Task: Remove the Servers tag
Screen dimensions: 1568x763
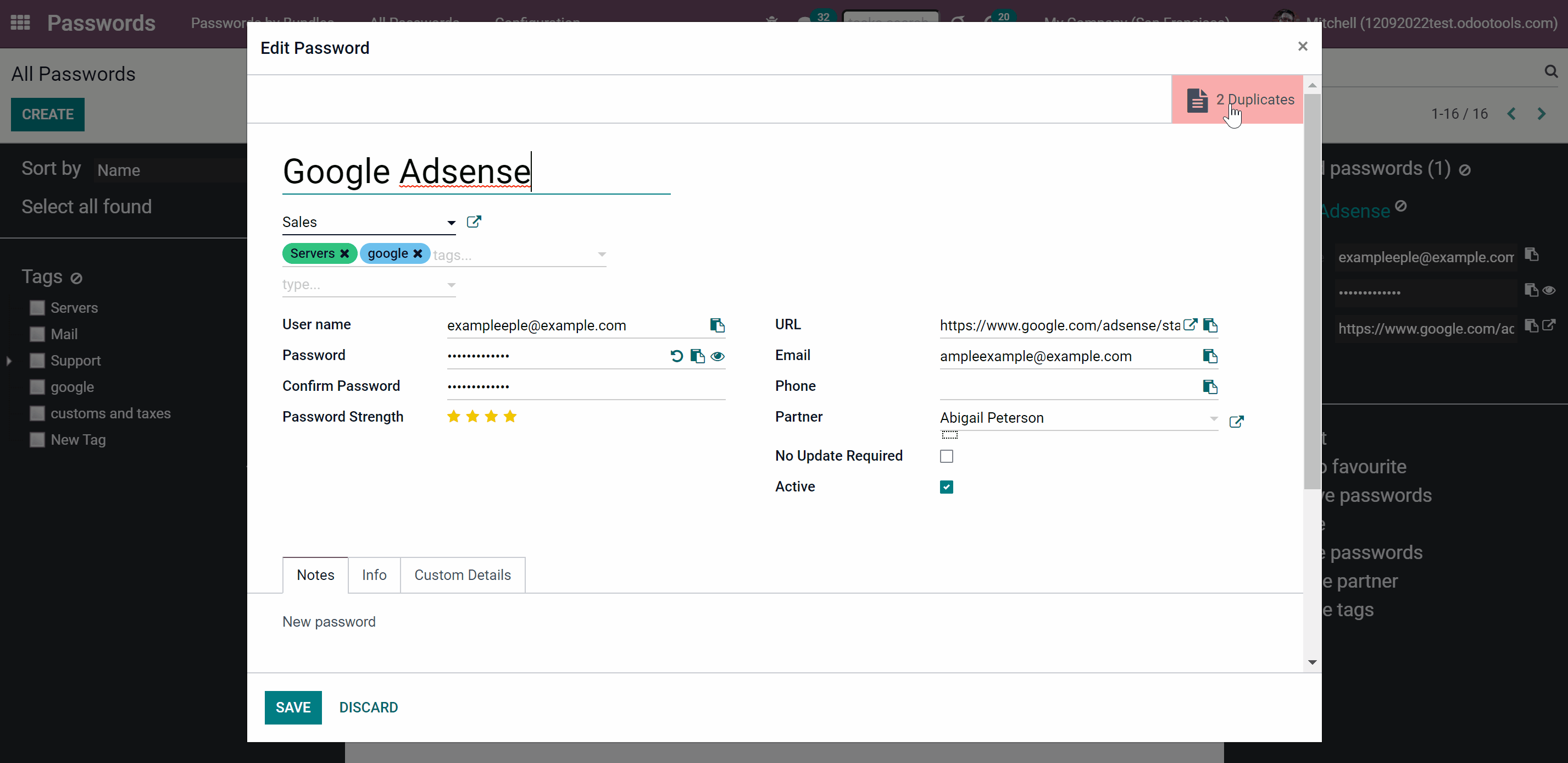Action: click(x=344, y=253)
